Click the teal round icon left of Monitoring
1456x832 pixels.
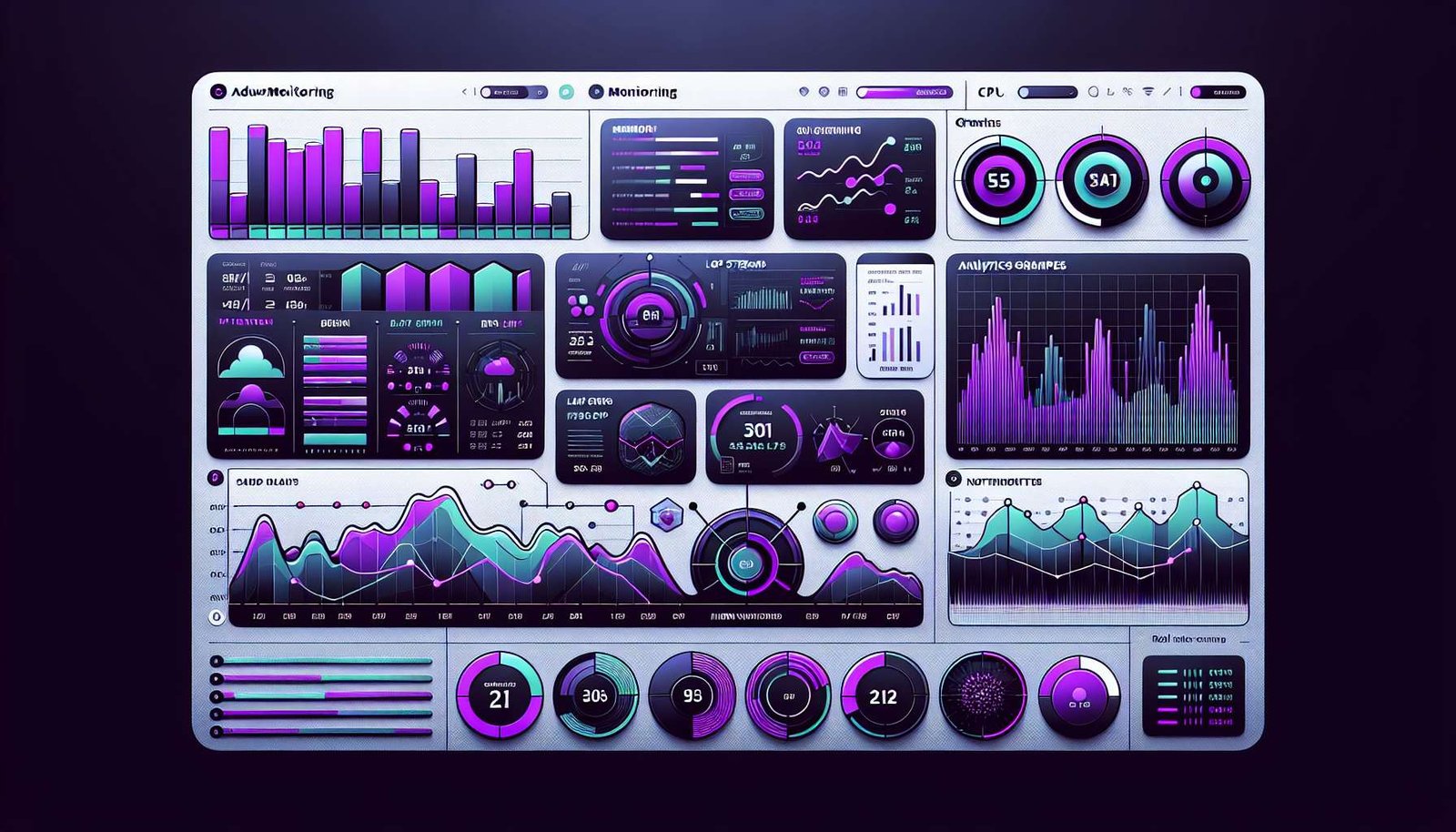pos(566,92)
